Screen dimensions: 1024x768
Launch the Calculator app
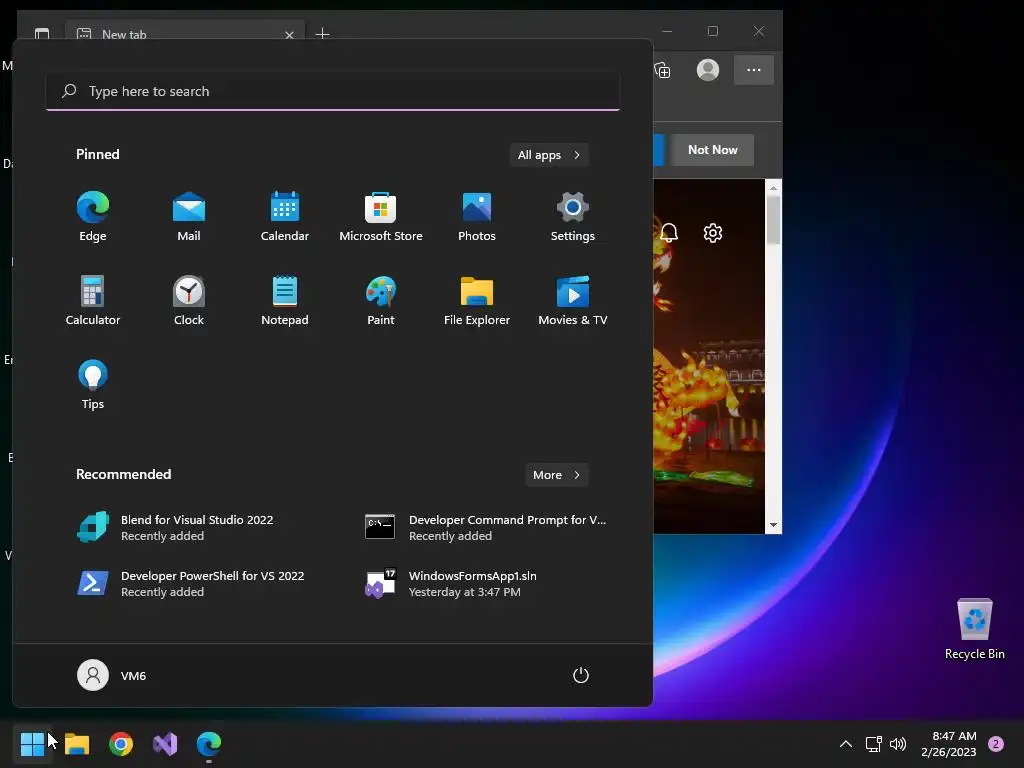(93, 300)
